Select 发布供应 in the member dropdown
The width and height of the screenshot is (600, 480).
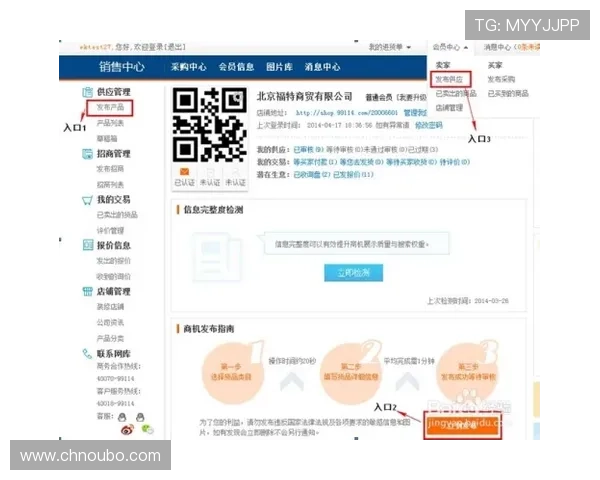tap(449, 79)
